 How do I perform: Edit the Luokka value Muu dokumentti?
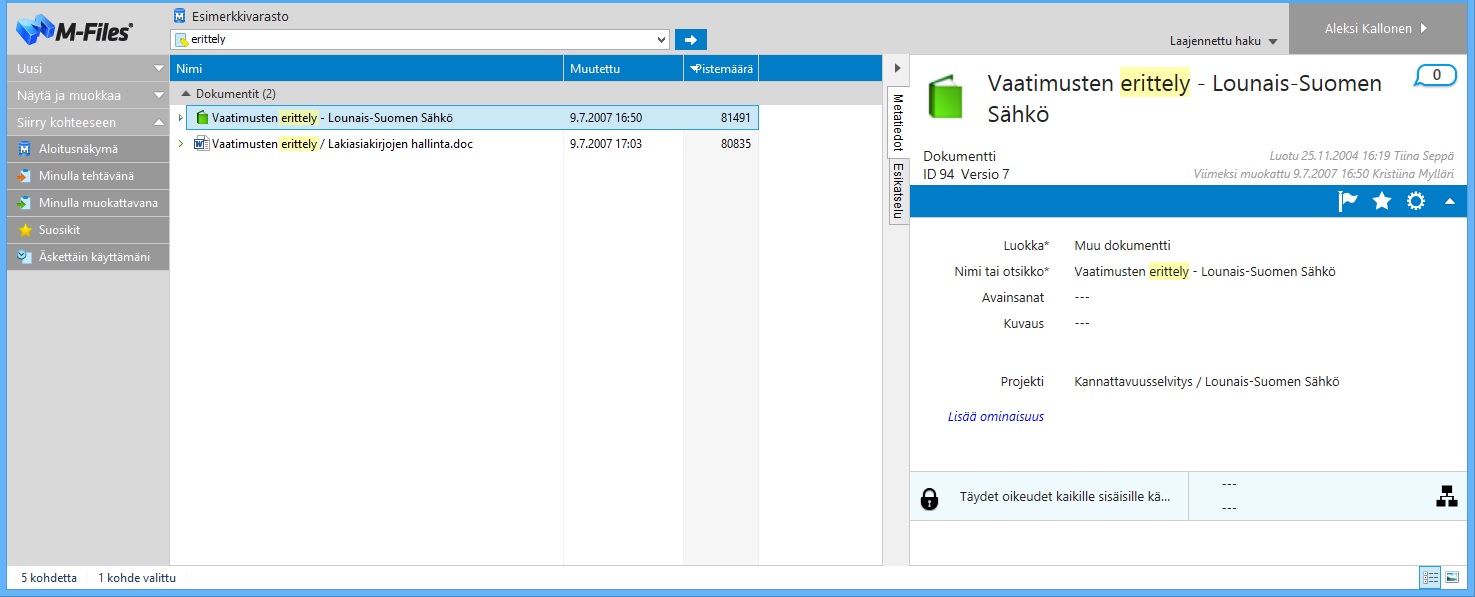1122,245
